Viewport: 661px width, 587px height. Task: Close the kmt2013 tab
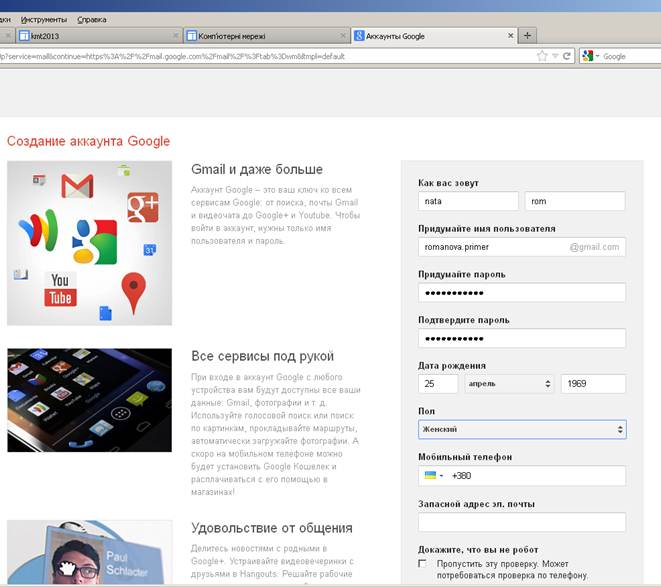coord(176,36)
